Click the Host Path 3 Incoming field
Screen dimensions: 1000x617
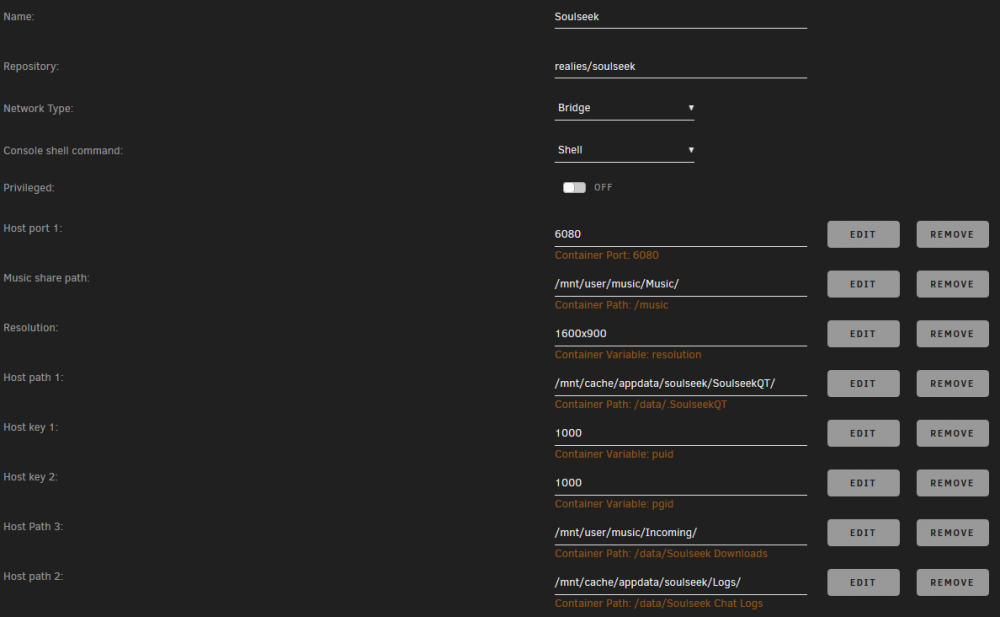point(680,533)
